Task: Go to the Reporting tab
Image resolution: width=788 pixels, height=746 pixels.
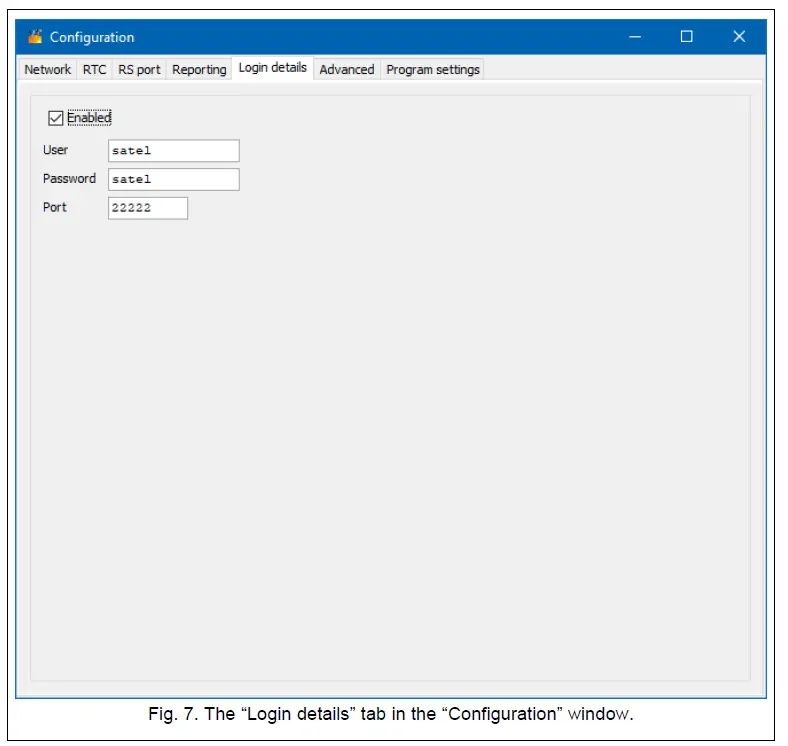Action: tap(199, 69)
